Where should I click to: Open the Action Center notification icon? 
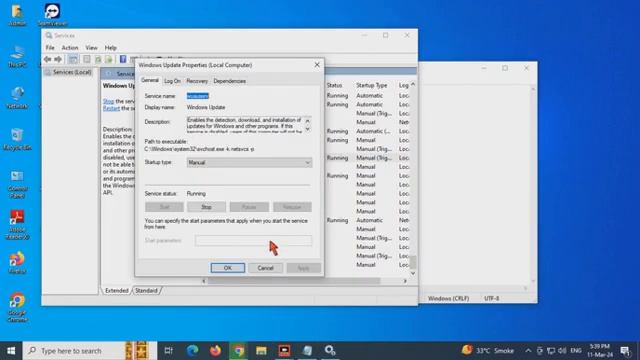click(625, 351)
